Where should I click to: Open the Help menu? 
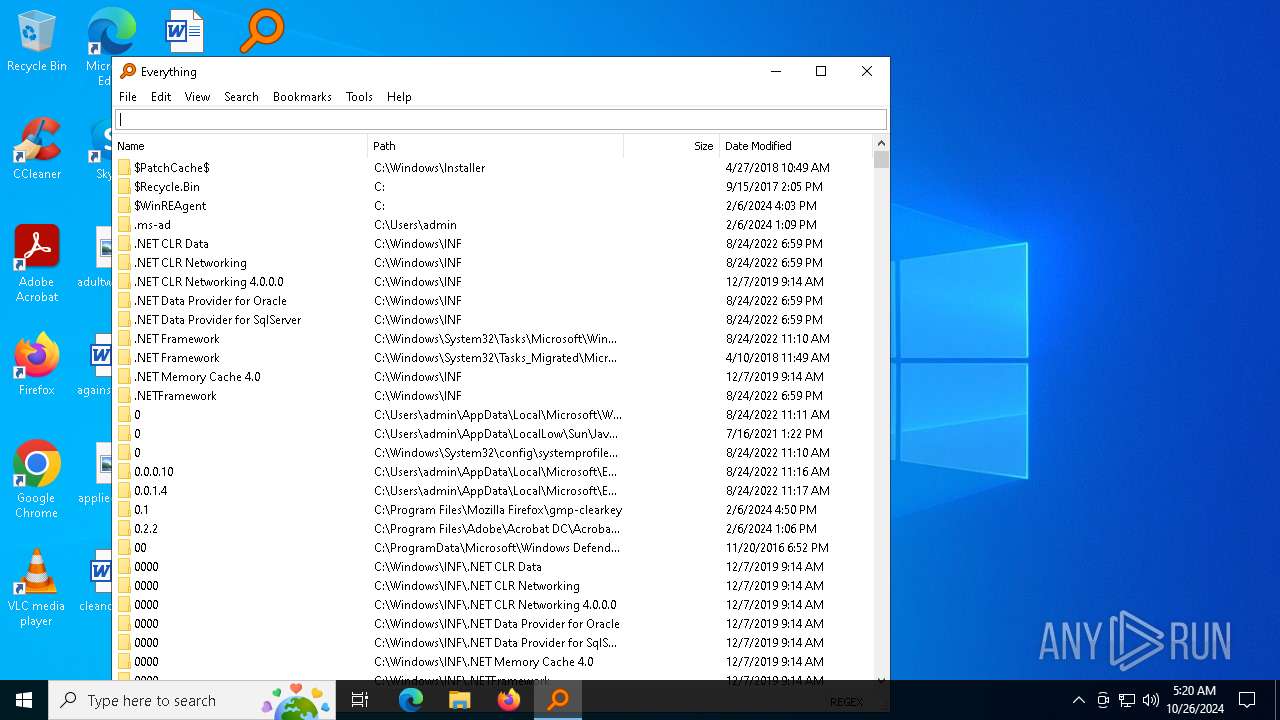(x=399, y=97)
